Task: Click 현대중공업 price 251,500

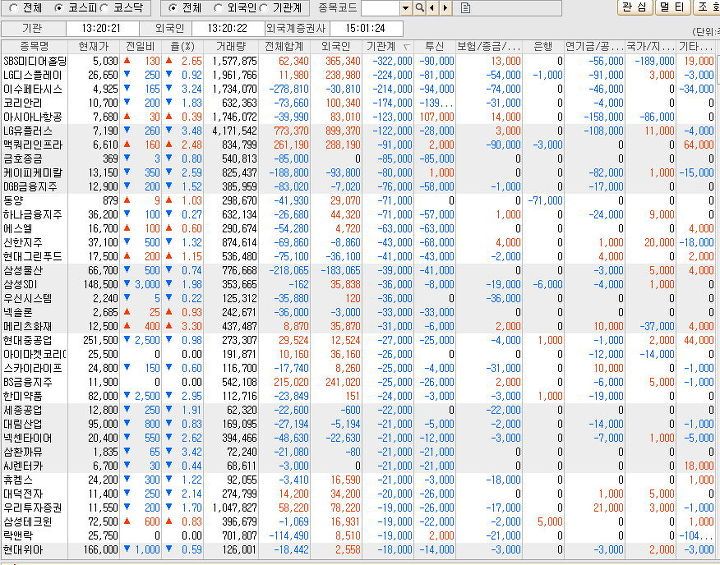Action: 101,340
